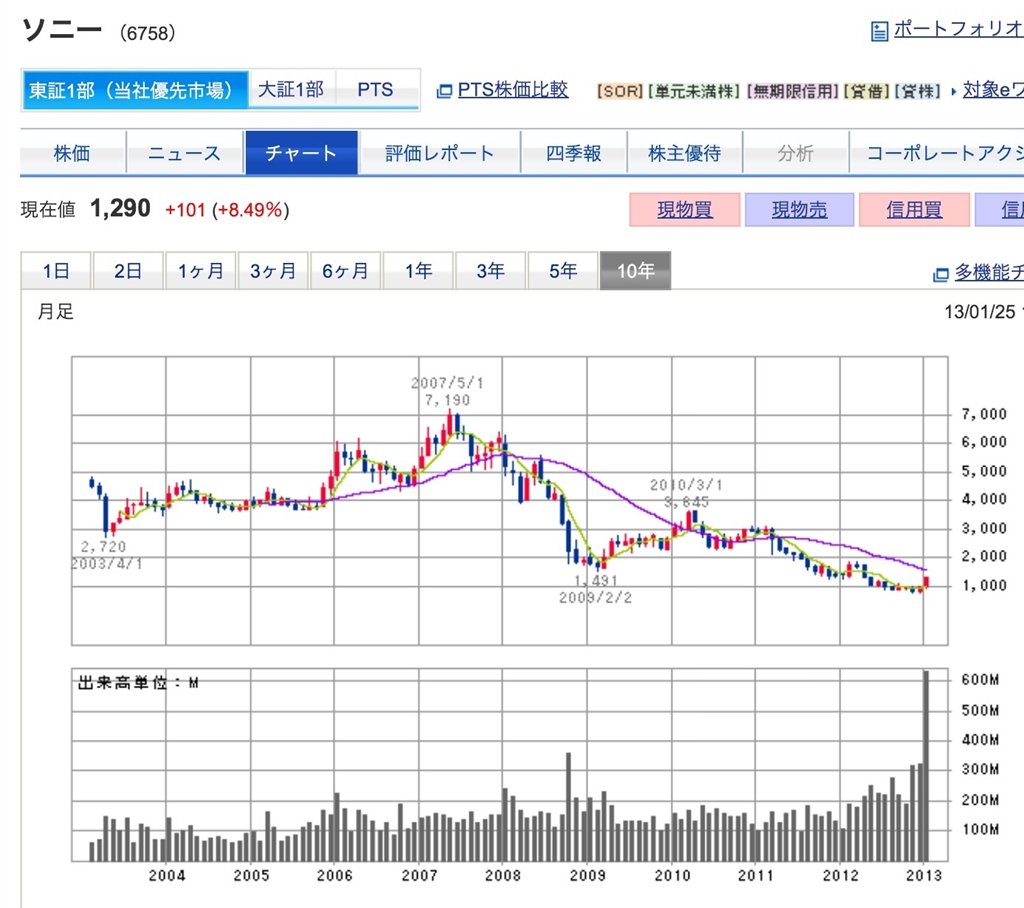Open the 株主優待 tab

click(684, 153)
